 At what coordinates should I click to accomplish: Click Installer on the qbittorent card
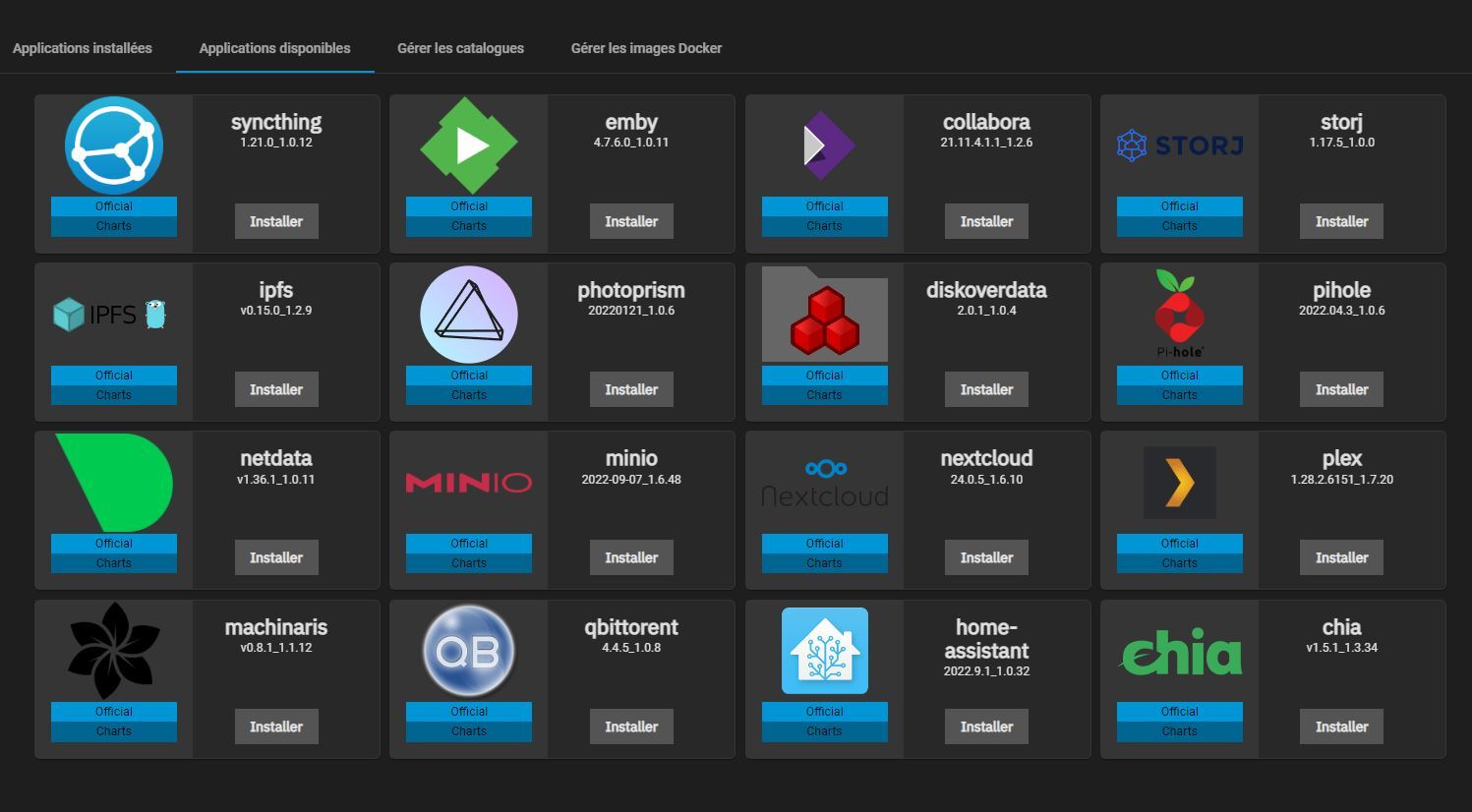[631, 726]
